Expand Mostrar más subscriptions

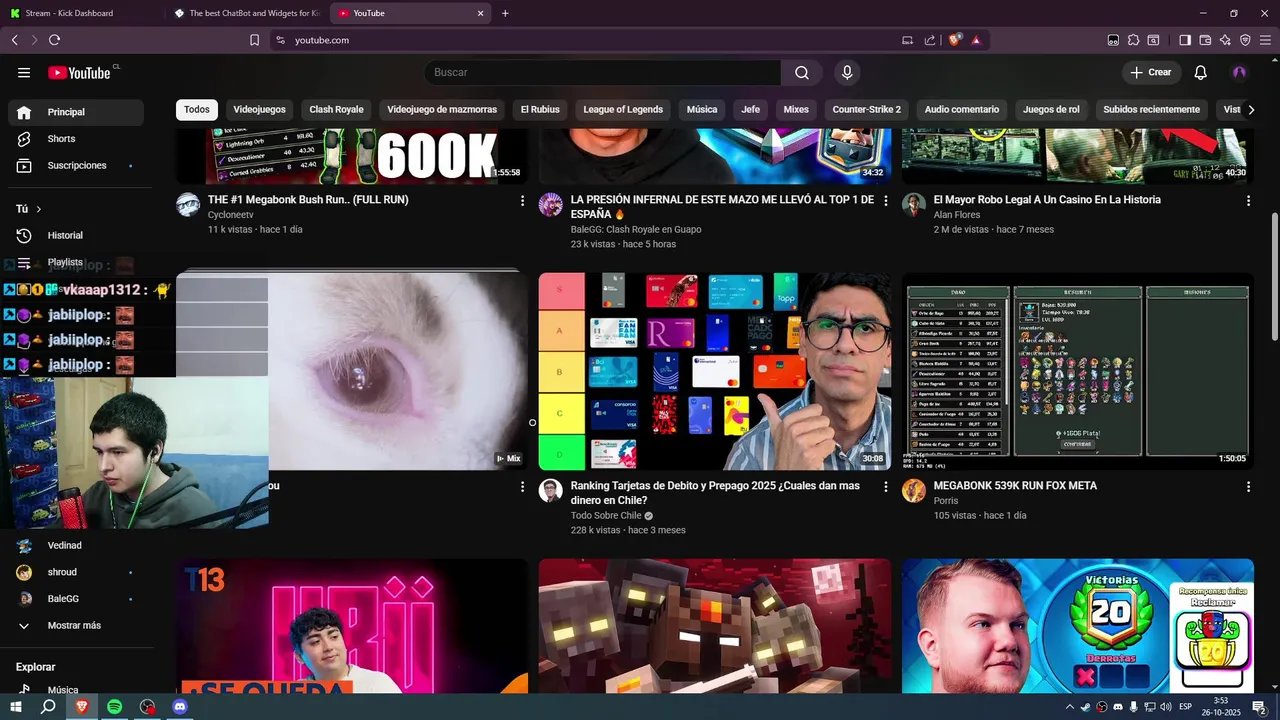tap(76, 625)
